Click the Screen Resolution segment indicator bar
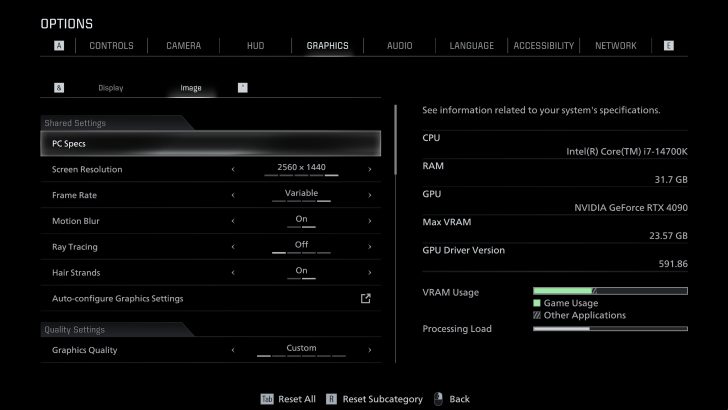728x410 pixels. click(301, 176)
